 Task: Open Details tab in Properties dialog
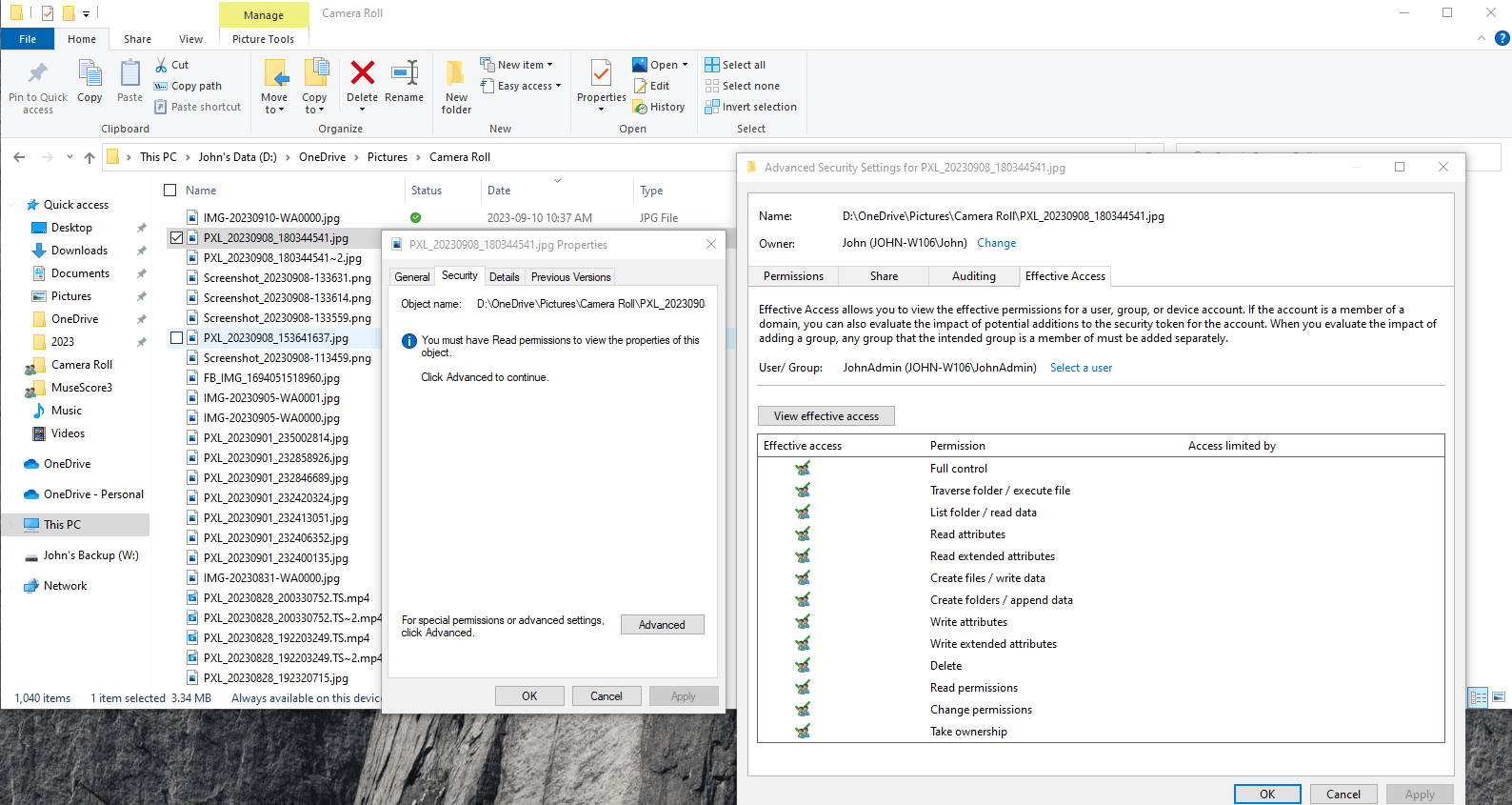505,277
